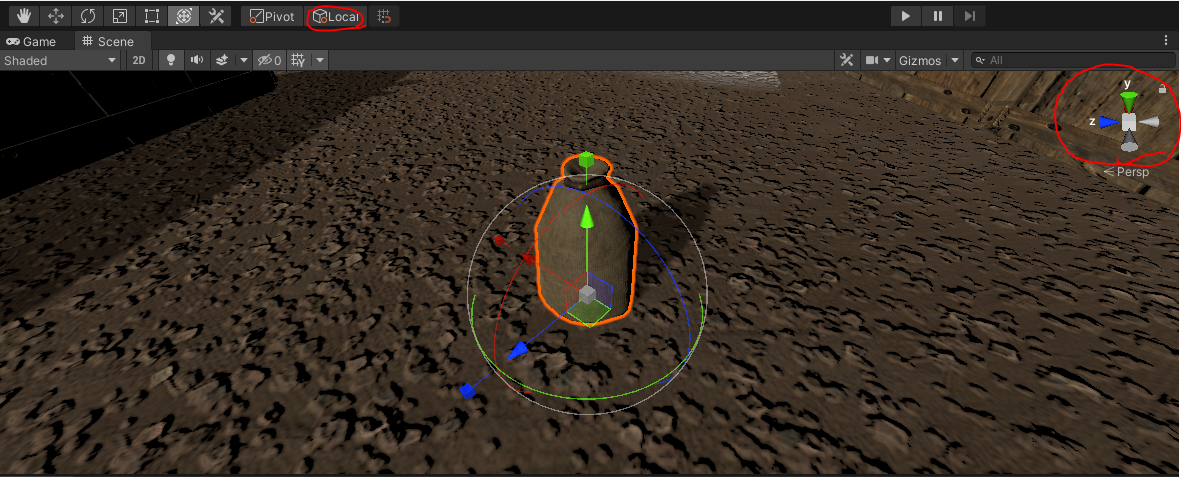The width and height of the screenshot is (1181, 477).
Task: Select the Rotate tool
Action: click(88, 16)
